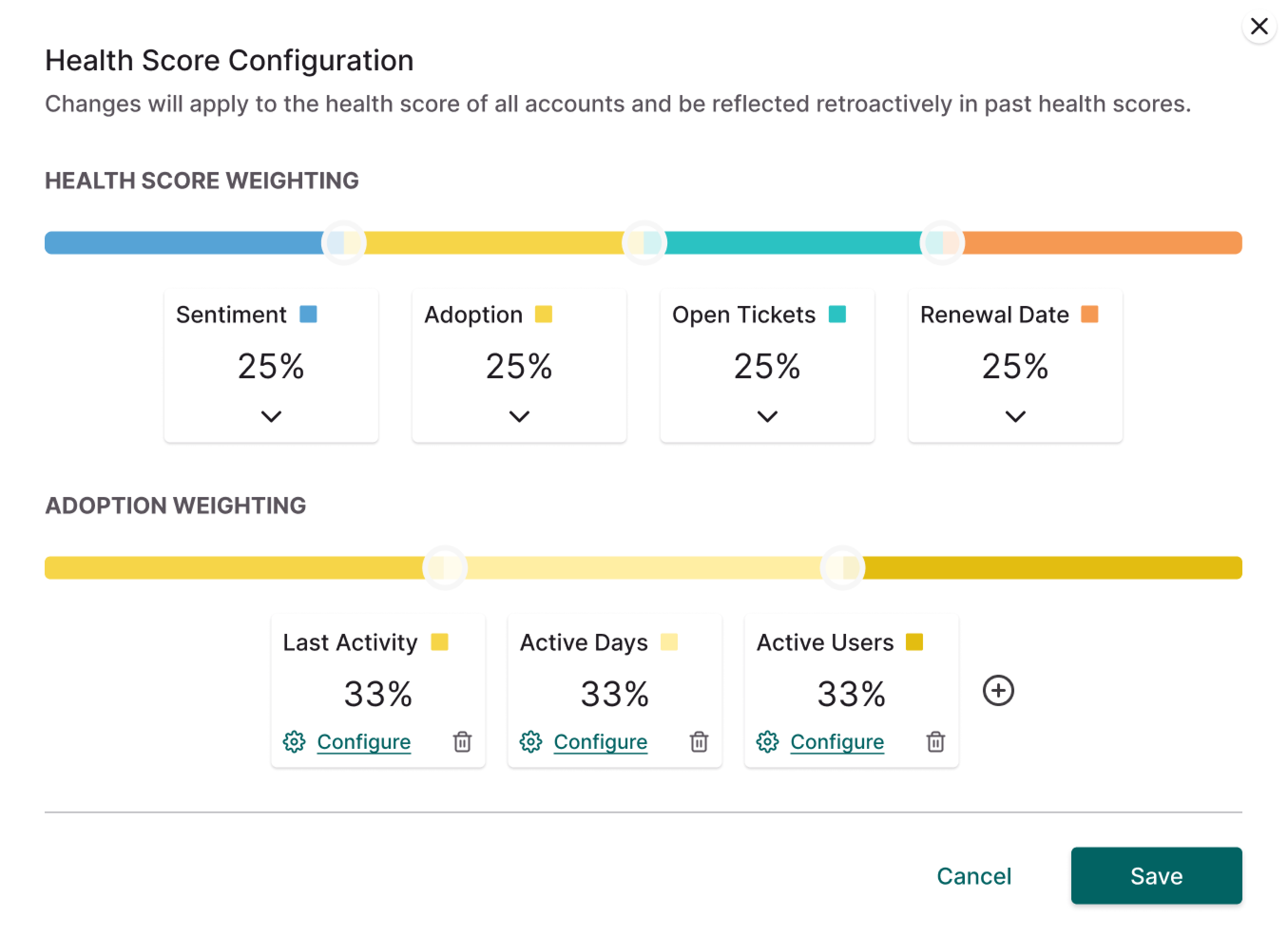Expand the Adoption card chevron
Screen dimensions: 1288x937
point(519,416)
